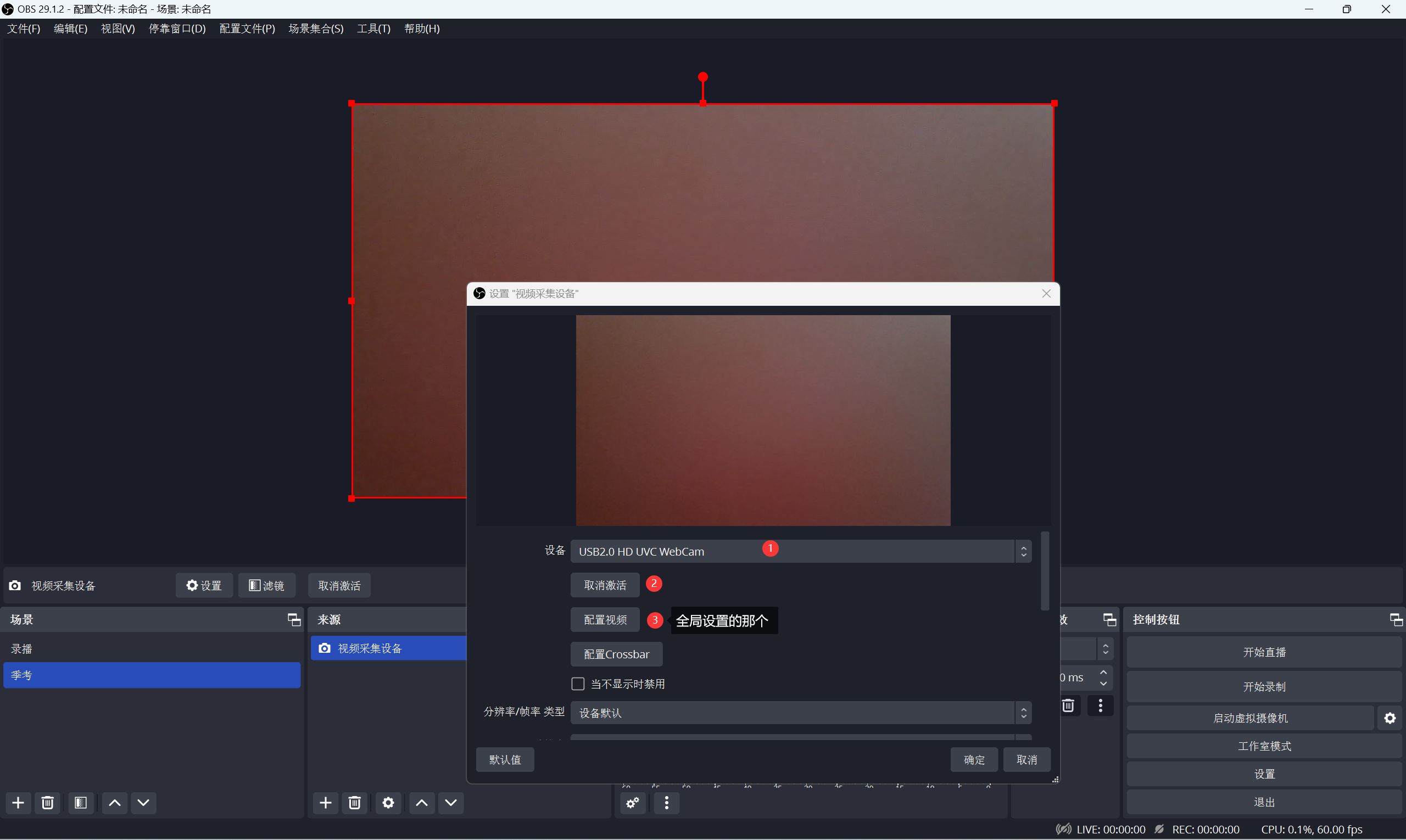The height and width of the screenshot is (840, 1406).
Task: Enable '当不显示时禁用' checkbox
Action: (578, 684)
